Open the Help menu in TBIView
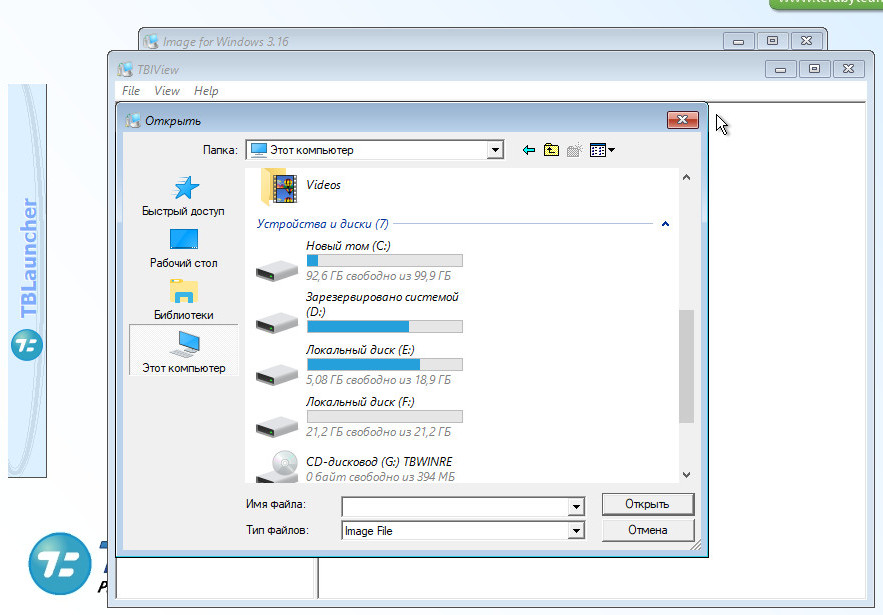Image resolution: width=883 pixels, height=615 pixels. (206, 91)
